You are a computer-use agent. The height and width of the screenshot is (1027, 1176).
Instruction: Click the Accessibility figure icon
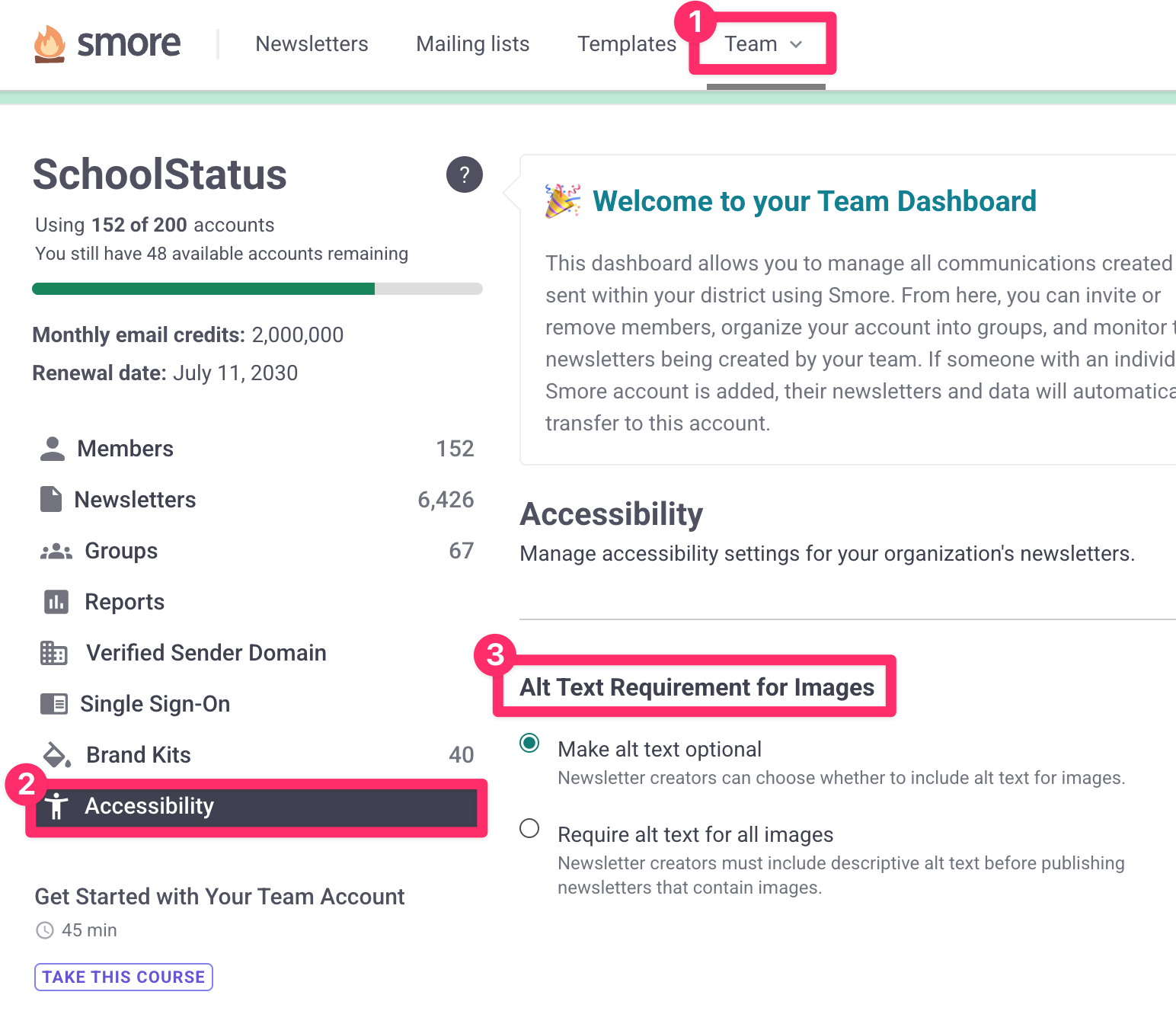click(56, 806)
